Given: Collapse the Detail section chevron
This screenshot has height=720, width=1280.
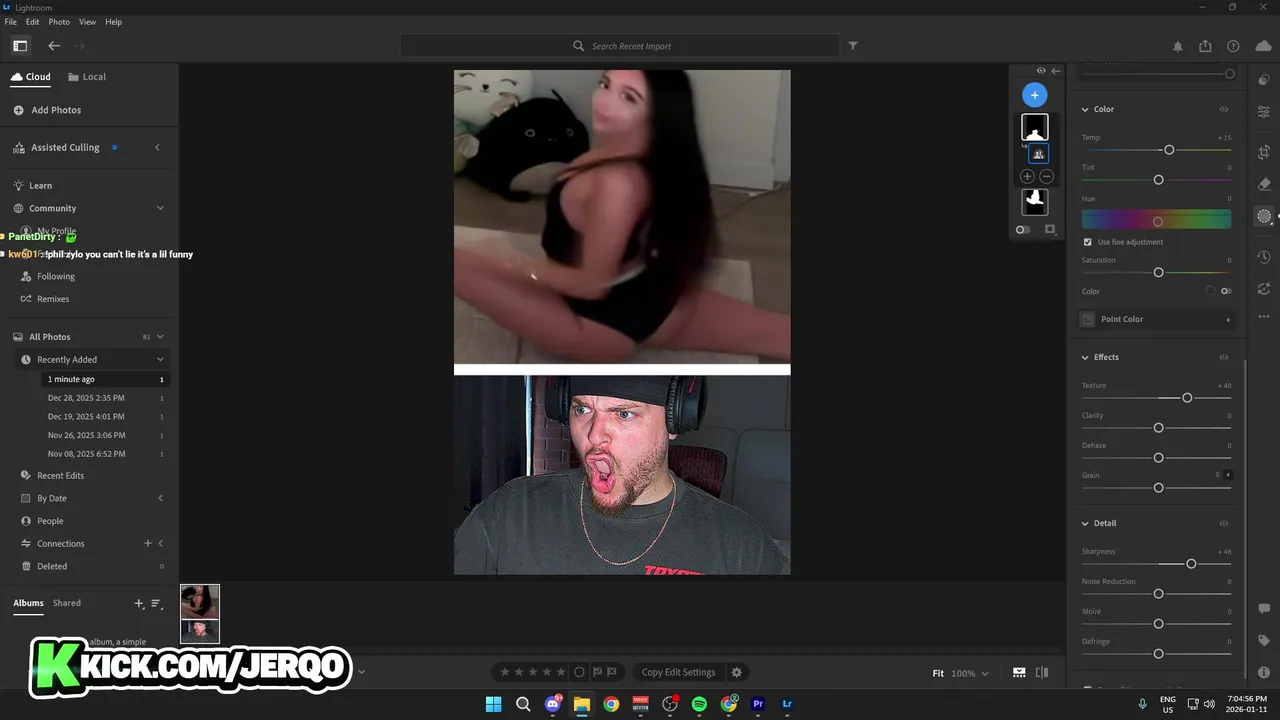Looking at the screenshot, I should (x=1085, y=523).
